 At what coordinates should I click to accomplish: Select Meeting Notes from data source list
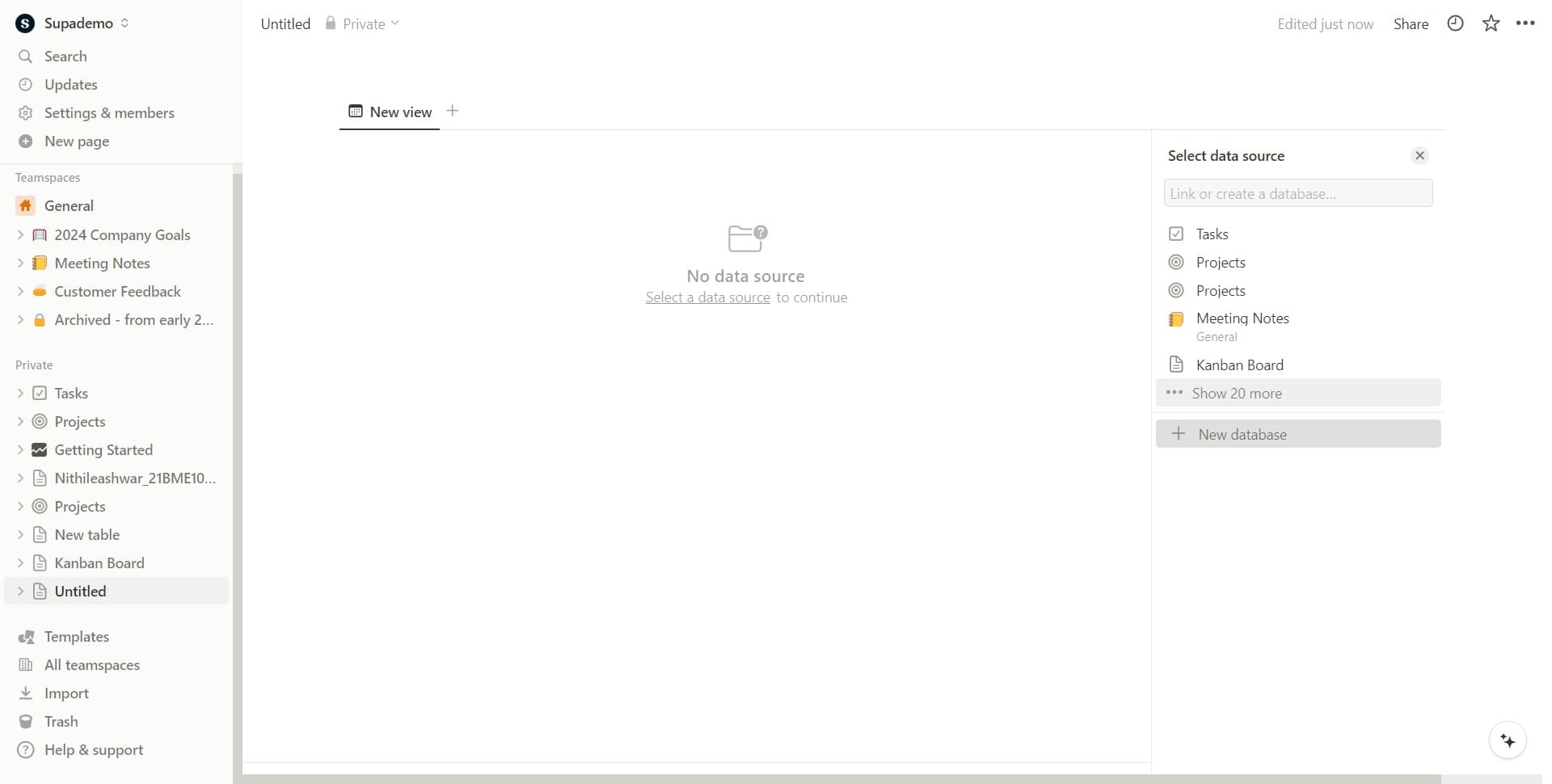pos(1242,318)
